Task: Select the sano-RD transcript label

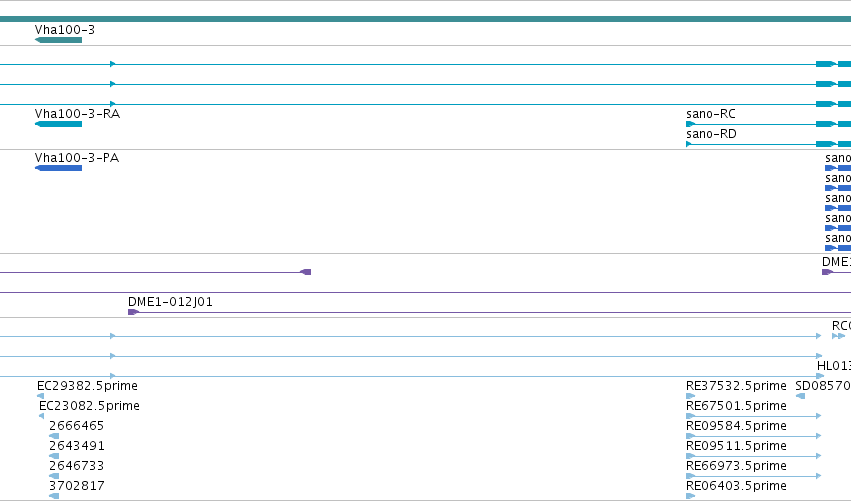Action: pos(711,134)
